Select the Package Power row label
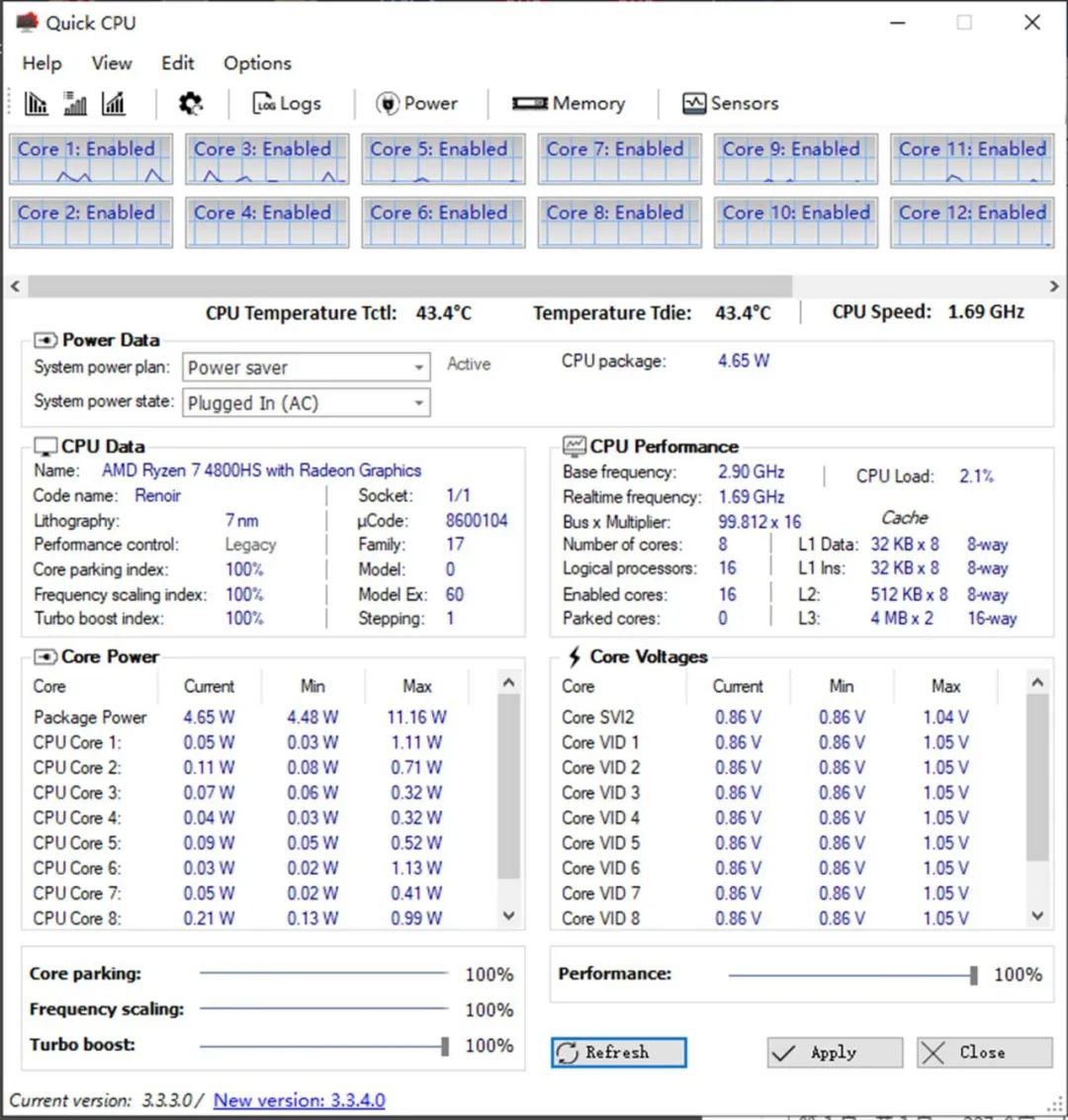 pos(90,717)
